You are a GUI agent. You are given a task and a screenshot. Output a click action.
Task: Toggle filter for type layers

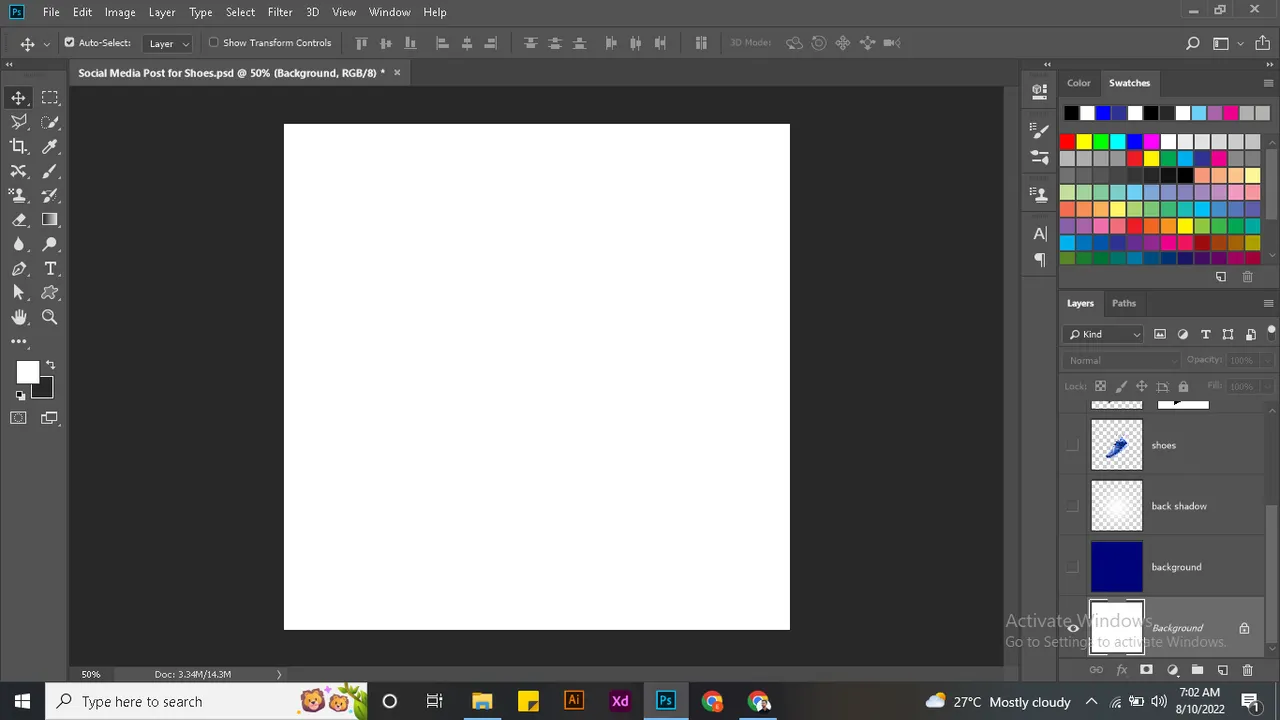tap(1205, 335)
